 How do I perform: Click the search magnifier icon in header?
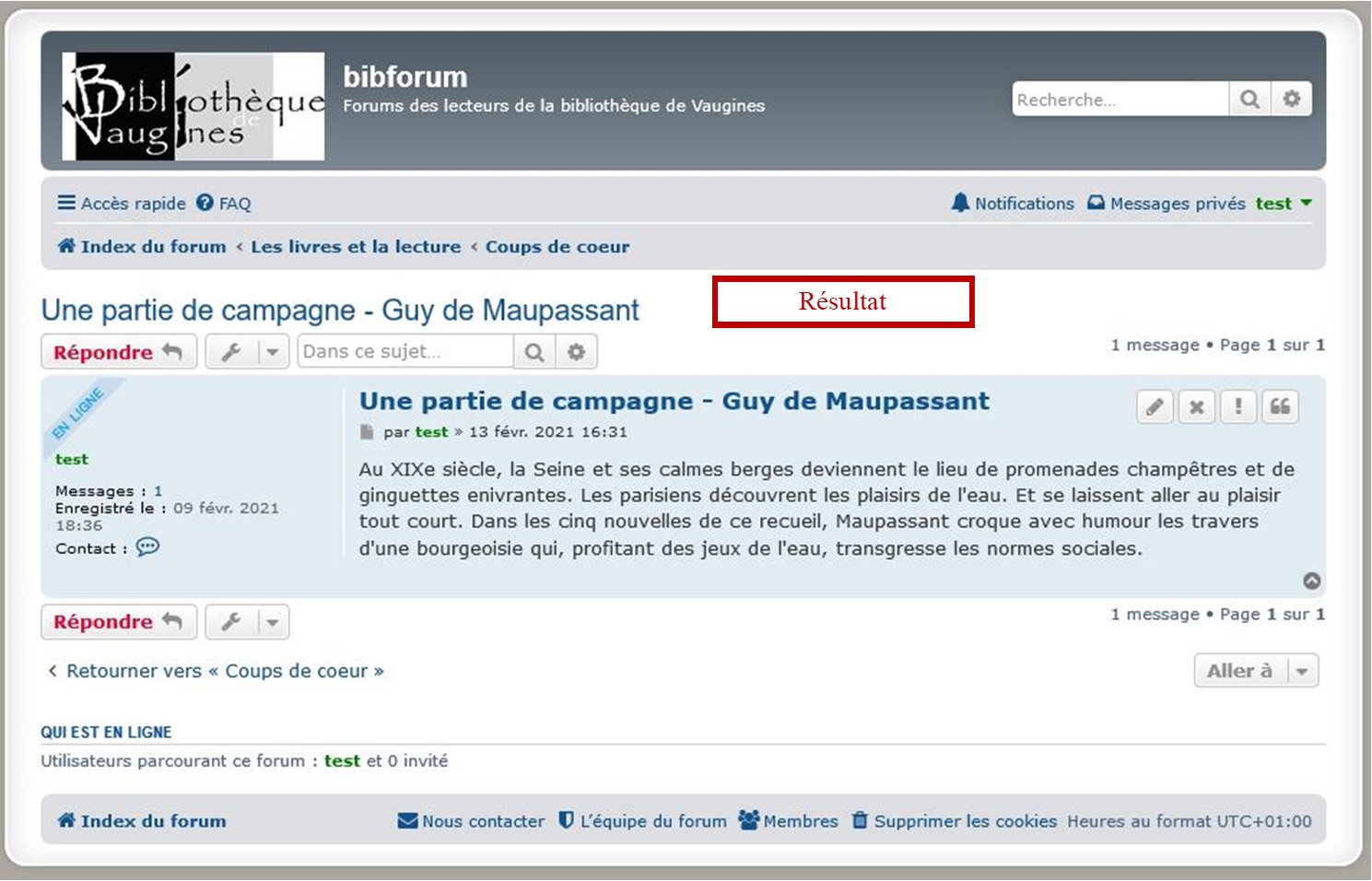click(x=1249, y=99)
